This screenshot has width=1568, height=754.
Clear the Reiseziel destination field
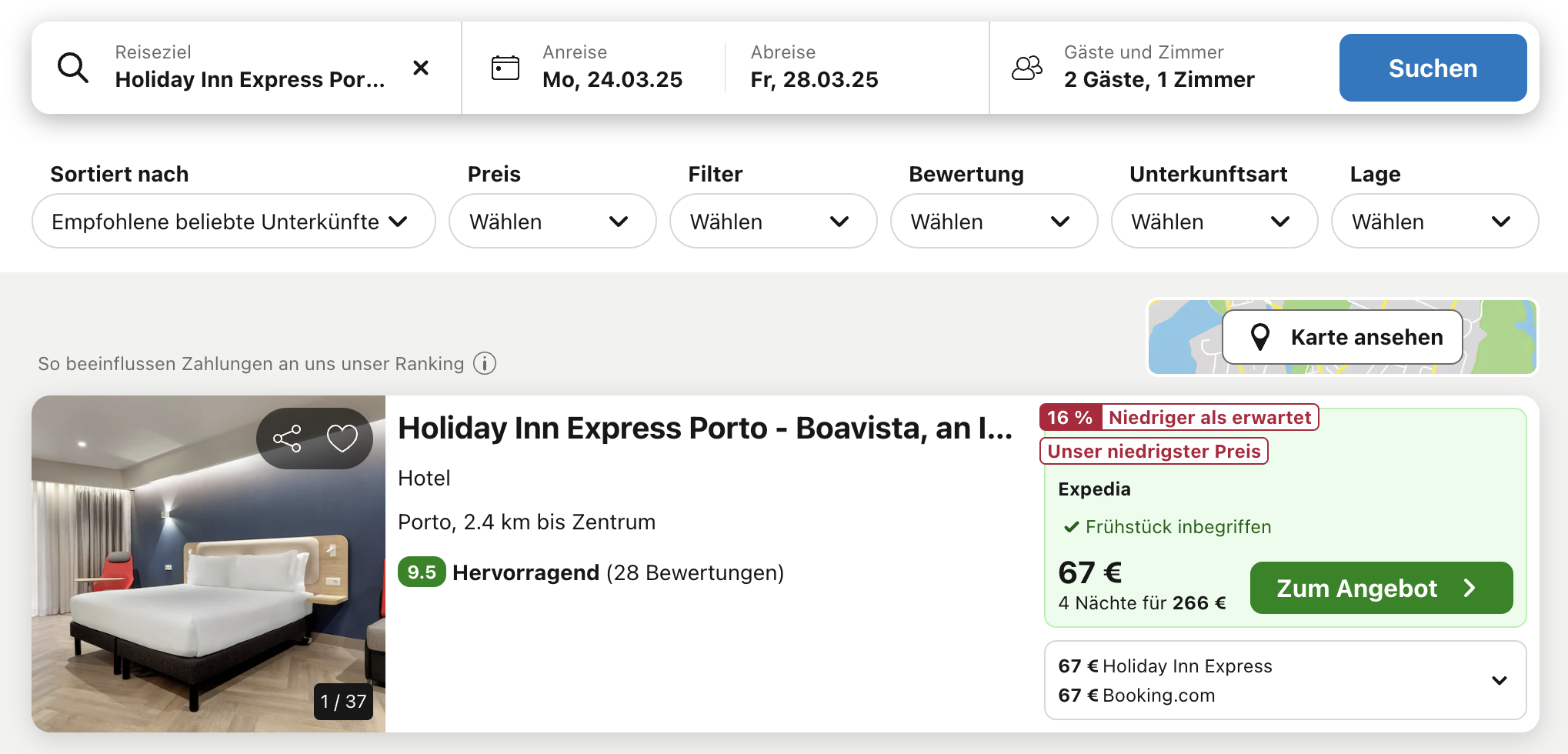click(x=421, y=68)
